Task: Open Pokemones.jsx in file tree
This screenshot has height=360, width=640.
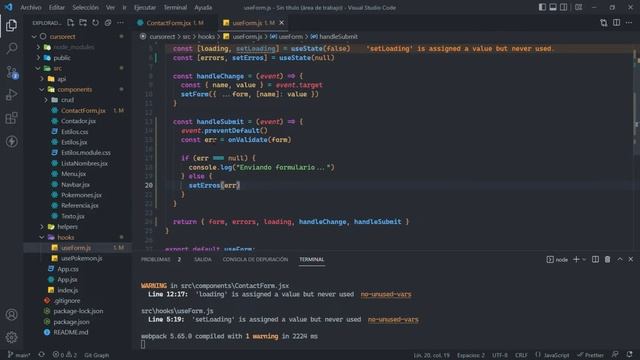Action: [x=81, y=195]
